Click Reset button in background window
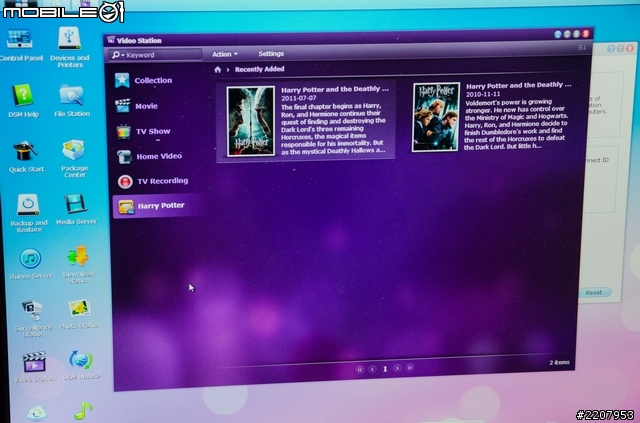Image resolution: width=640 pixels, height=423 pixels. point(594,292)
